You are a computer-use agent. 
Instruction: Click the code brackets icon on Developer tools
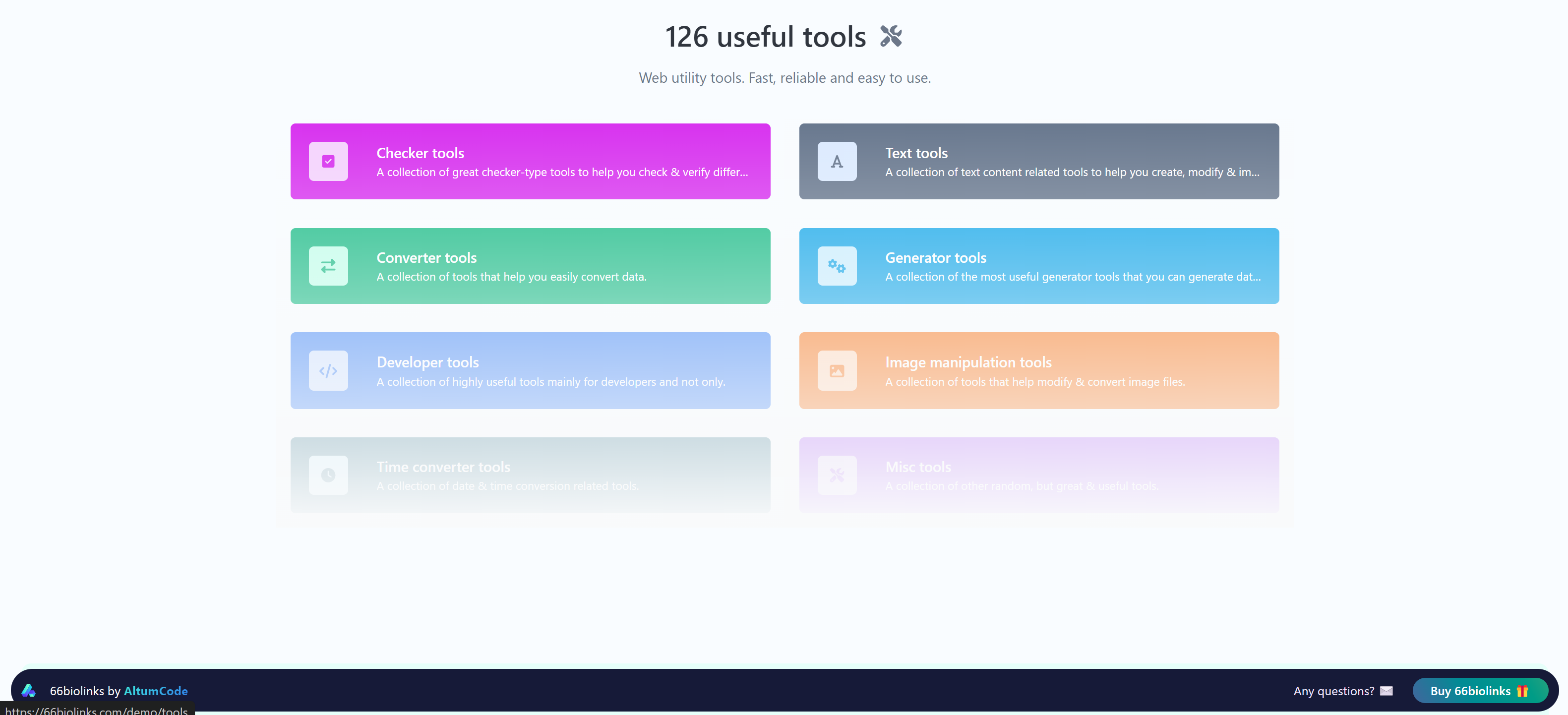328,370
